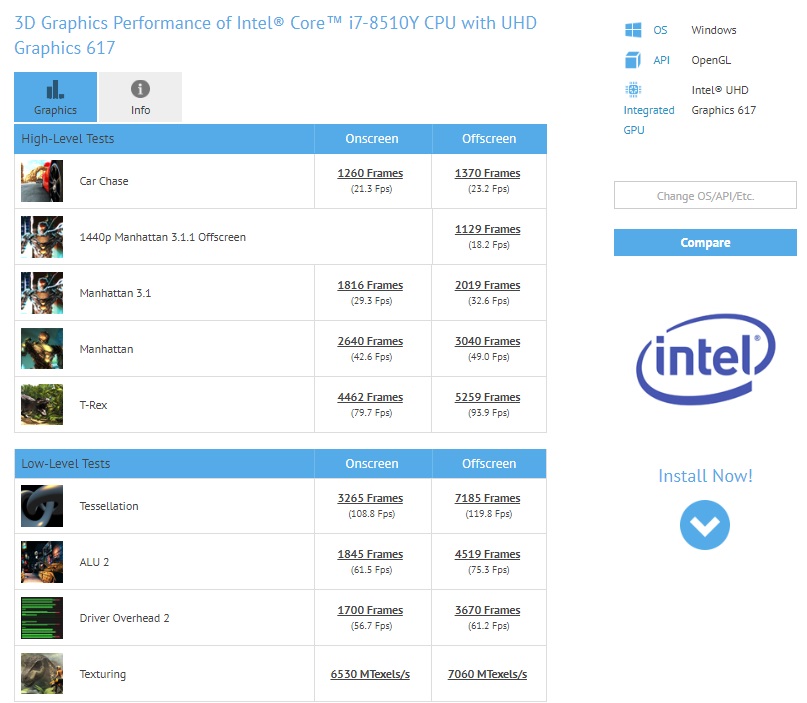Click the Compare button
The image size is (807, 703).
705,242
